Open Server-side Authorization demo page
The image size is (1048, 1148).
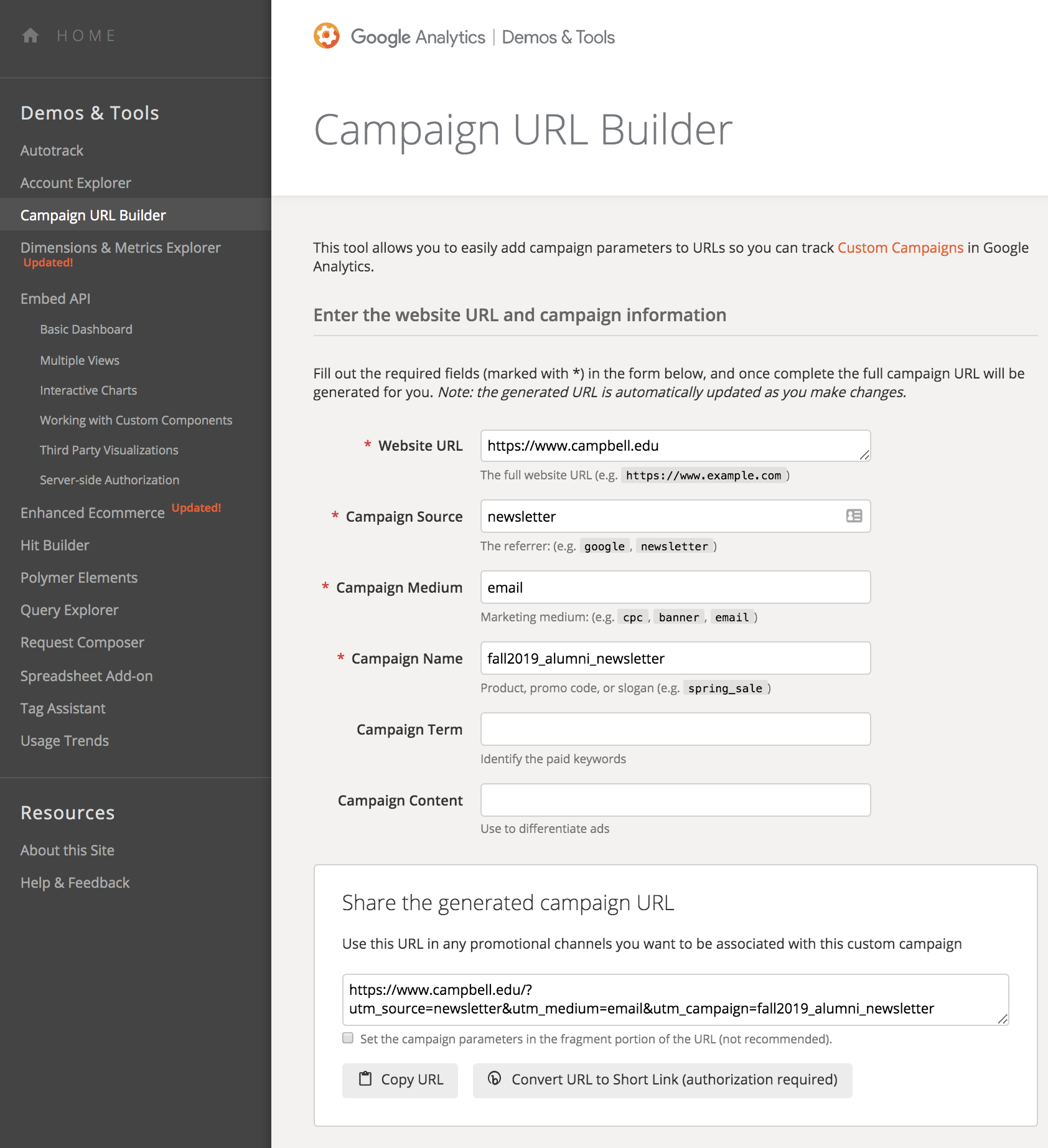110,480
